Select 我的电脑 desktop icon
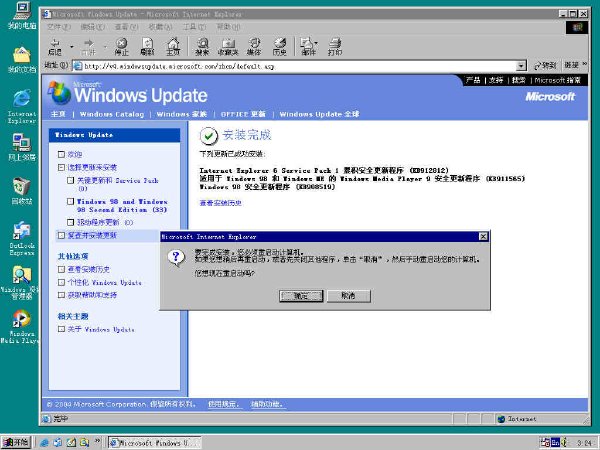This screenshot has height=450, width=600. 22,16
